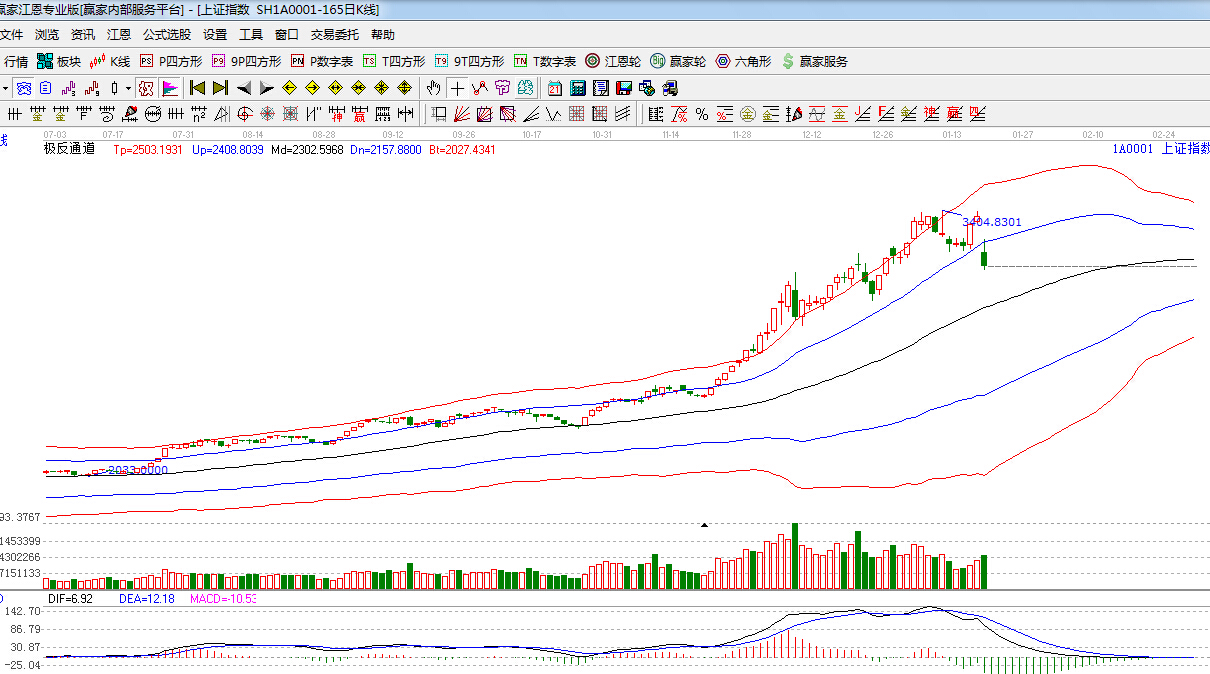This screenshot has height=674, width=1210.
Task: Click the calendar date icon
Action: click(x=554, y=88)
